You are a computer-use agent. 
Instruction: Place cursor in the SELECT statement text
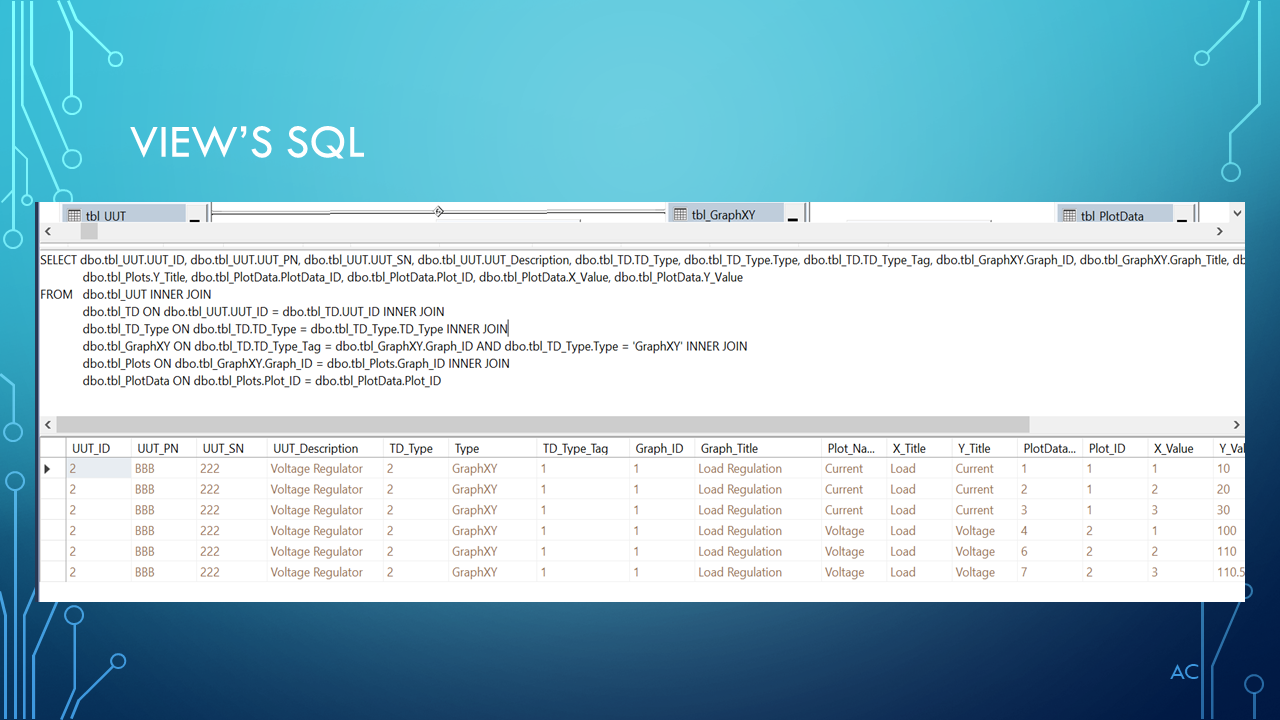(x=300, y=259)
